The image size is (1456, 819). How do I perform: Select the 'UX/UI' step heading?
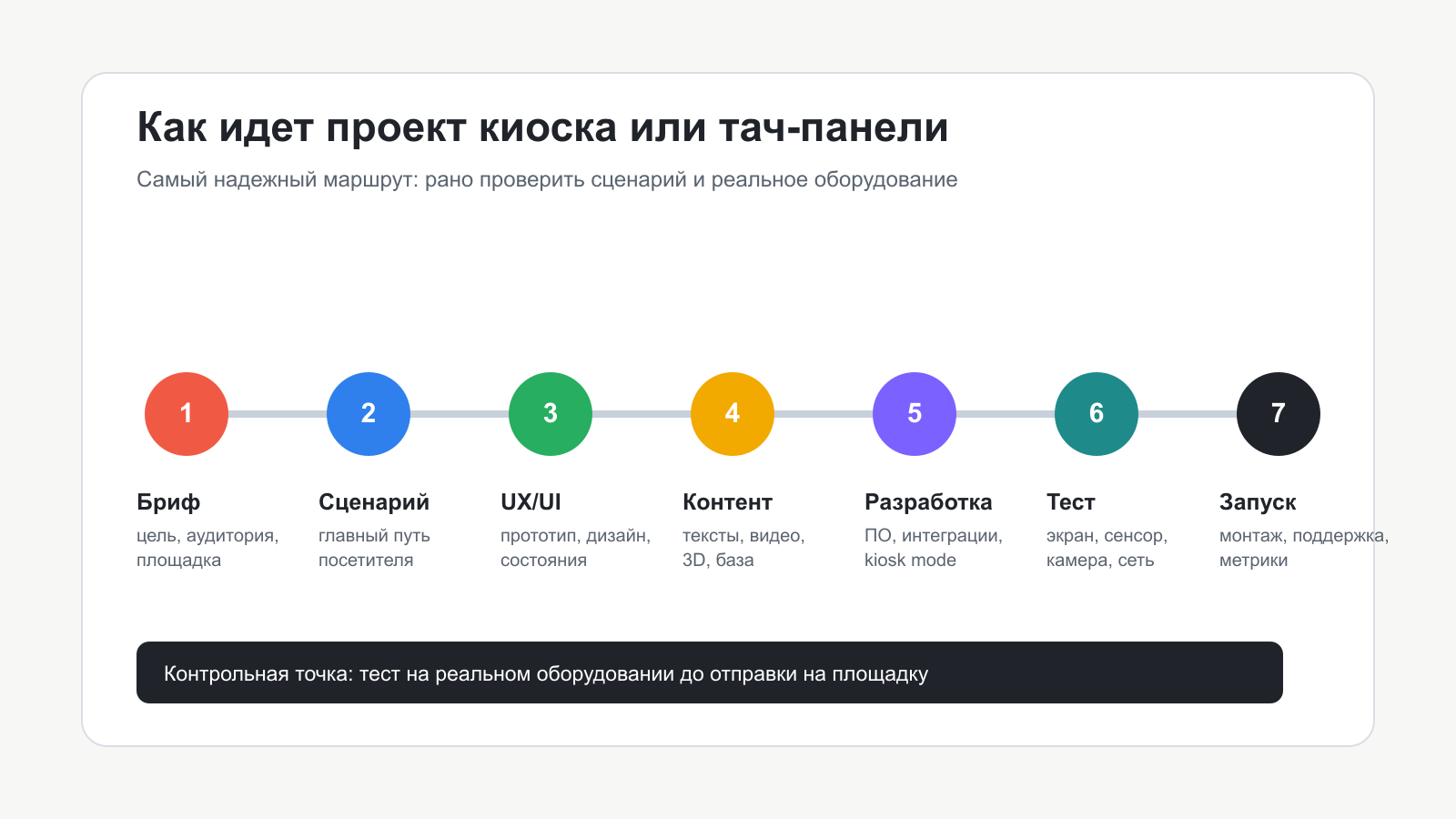(x=531, y=502)
